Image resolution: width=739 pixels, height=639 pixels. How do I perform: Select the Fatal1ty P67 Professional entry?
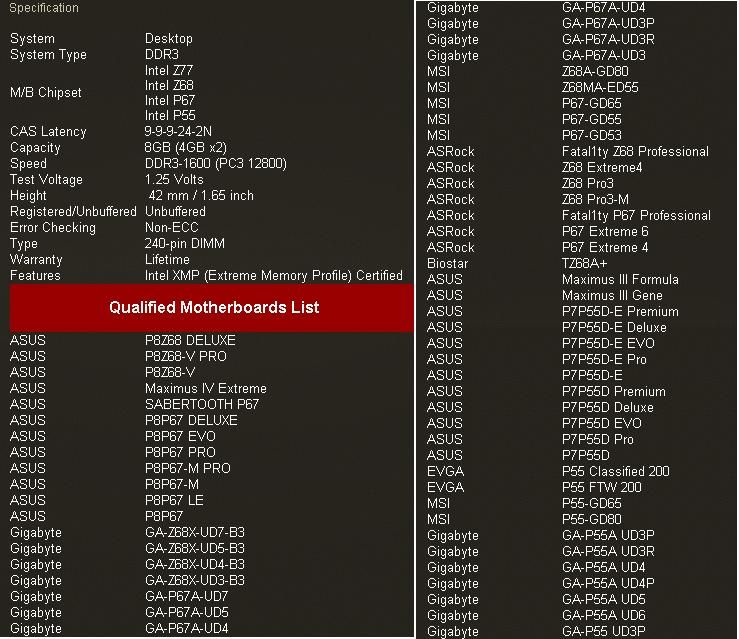[636, 216]
